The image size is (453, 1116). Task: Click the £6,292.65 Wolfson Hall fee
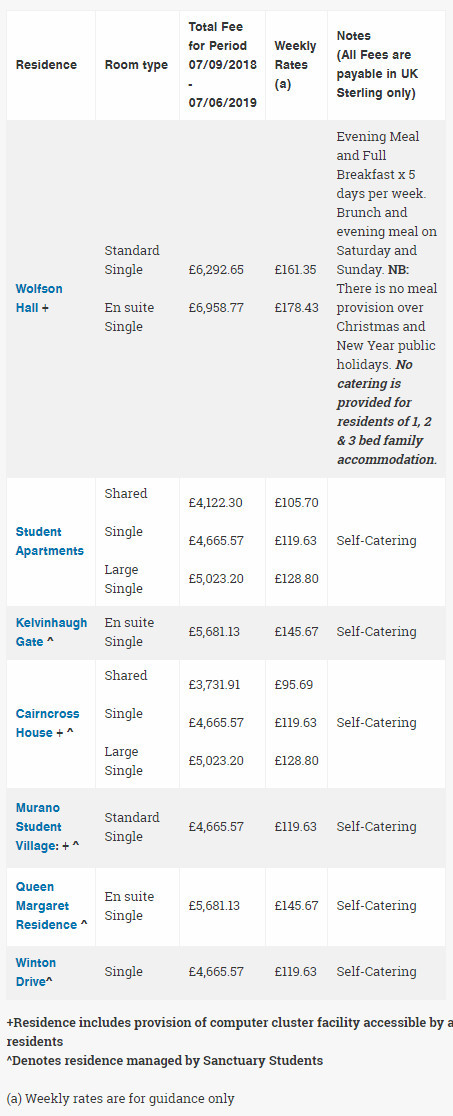[x=216, y=270]
